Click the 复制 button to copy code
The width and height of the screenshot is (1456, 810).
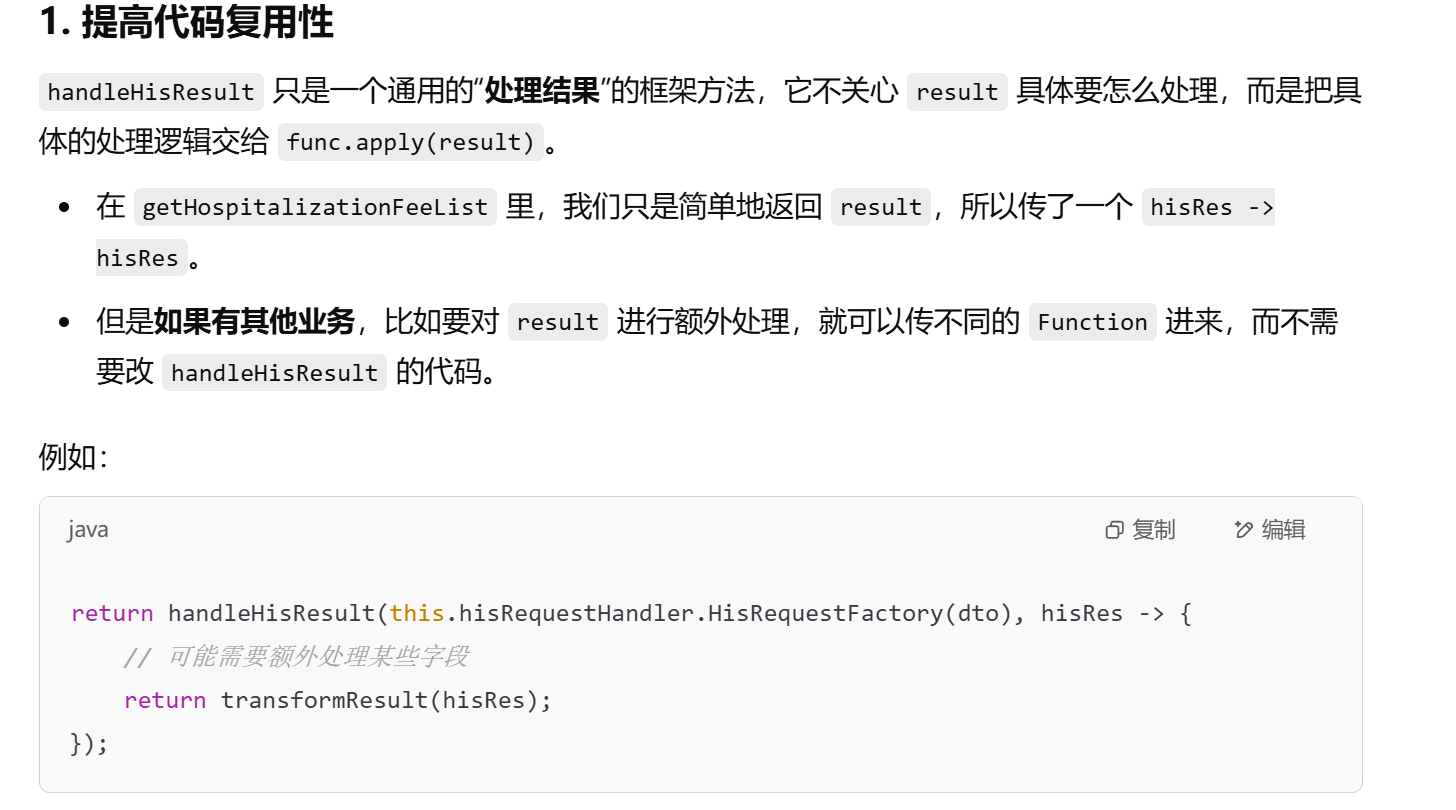(1152, 529)
